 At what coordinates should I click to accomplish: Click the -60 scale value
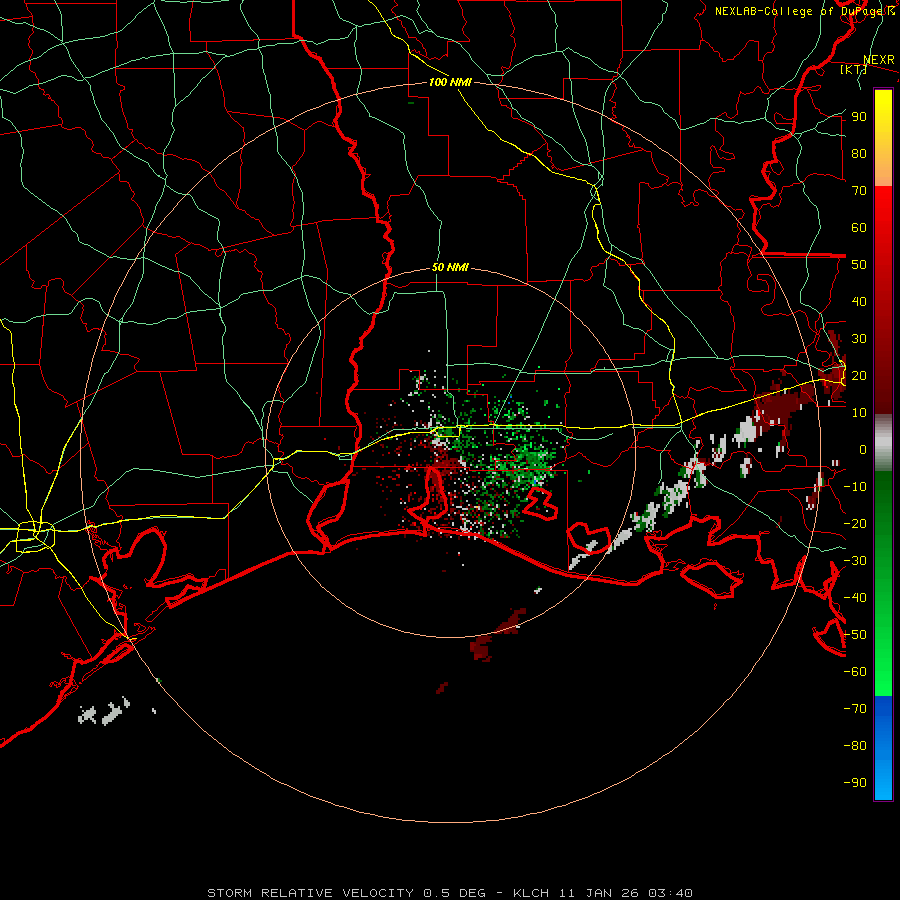click(x=855, y=672)
